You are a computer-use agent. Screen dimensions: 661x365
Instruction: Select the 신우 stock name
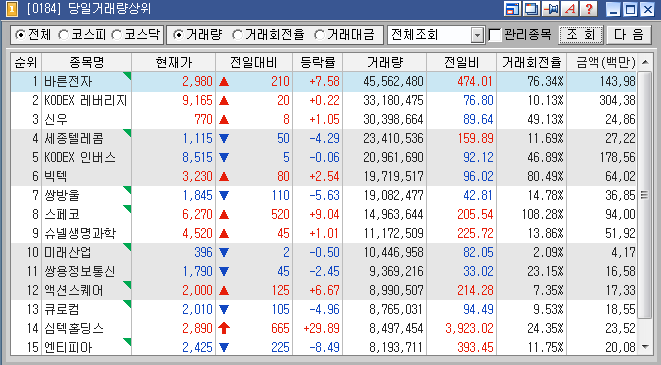[56, 119]
